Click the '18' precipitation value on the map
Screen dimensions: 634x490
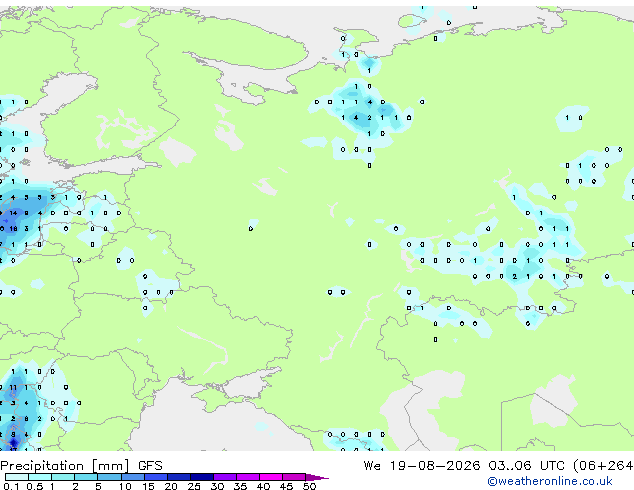13,229
